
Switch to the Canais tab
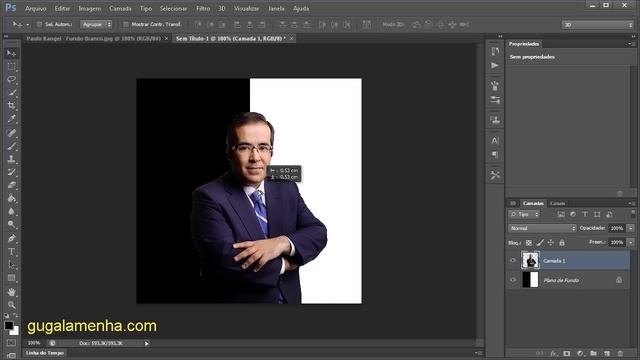557,203
